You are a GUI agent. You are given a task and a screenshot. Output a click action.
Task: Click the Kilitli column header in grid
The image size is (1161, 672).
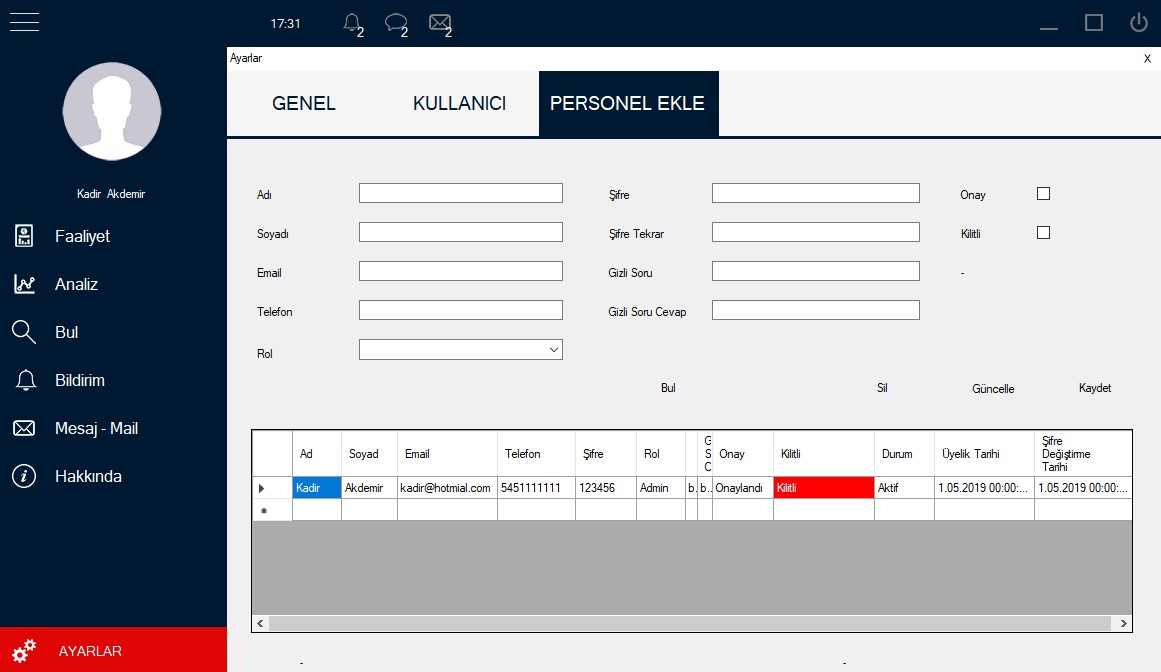824,454
